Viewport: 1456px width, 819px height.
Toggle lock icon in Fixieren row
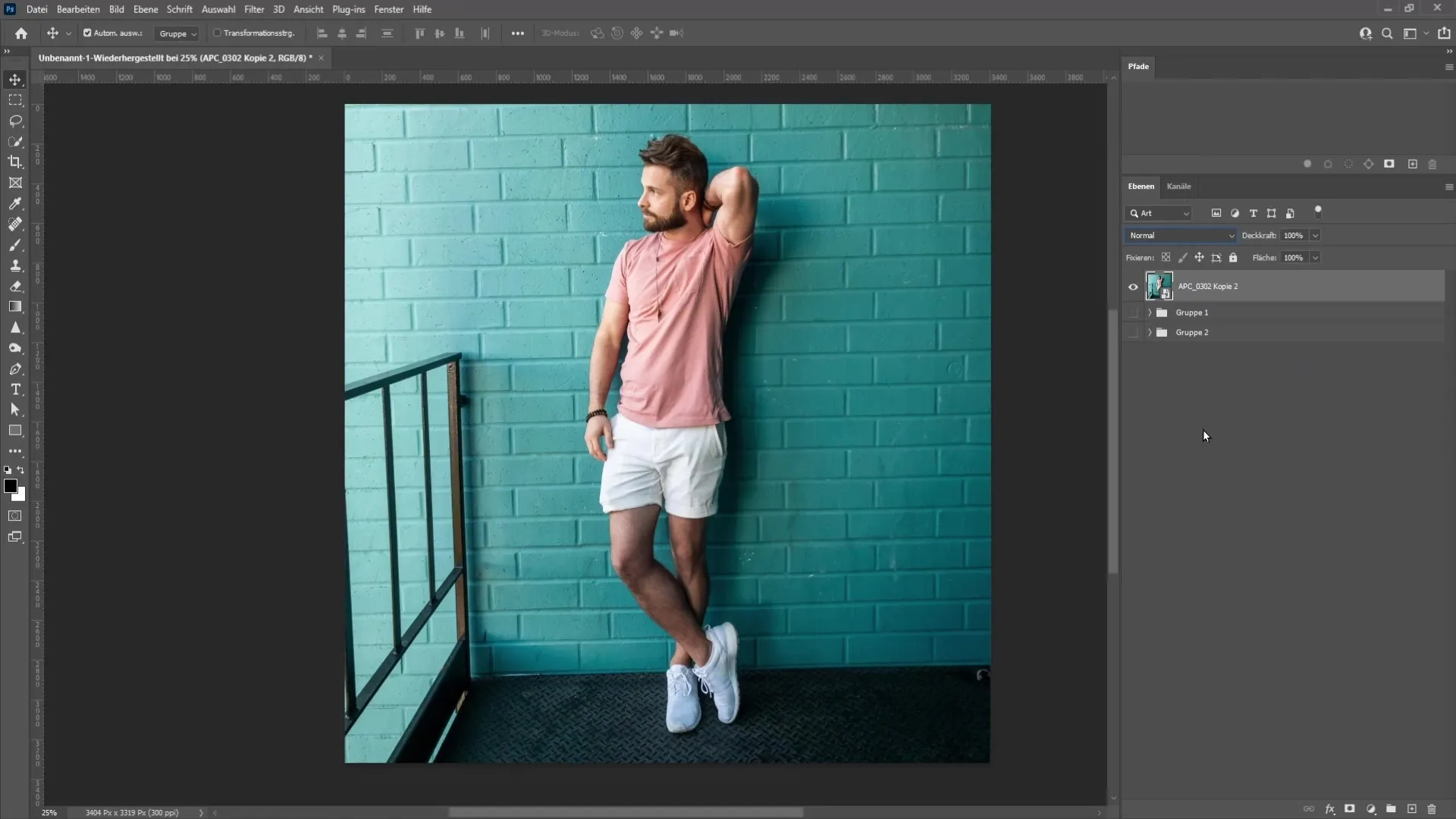[1233, 257]
